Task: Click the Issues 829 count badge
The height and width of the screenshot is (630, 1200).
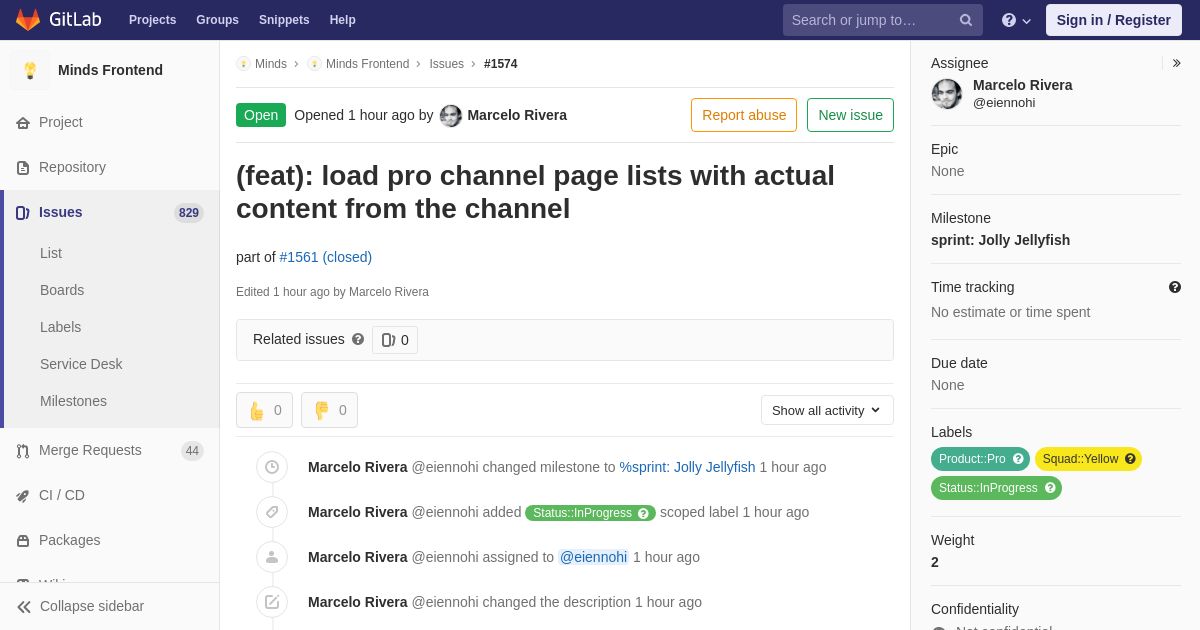Action: click(x=188, y=213)
